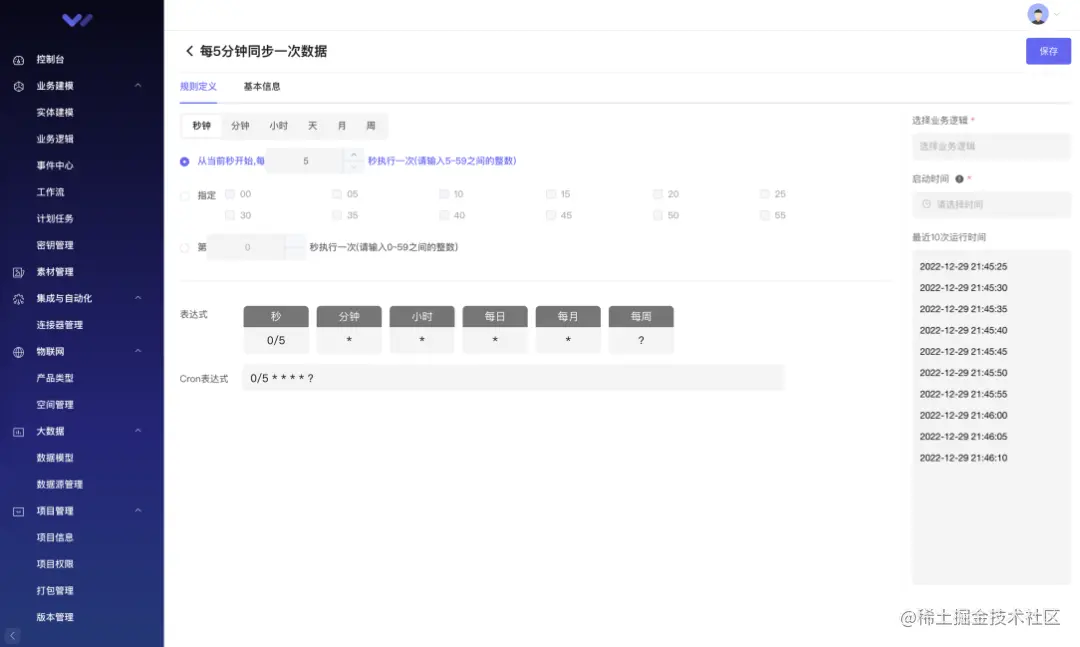This screenshot has height=647, width=1080.
Task: Open the 选择业务逻辑 dropdown
Action: pyautogui.click(x=991, y=146)
